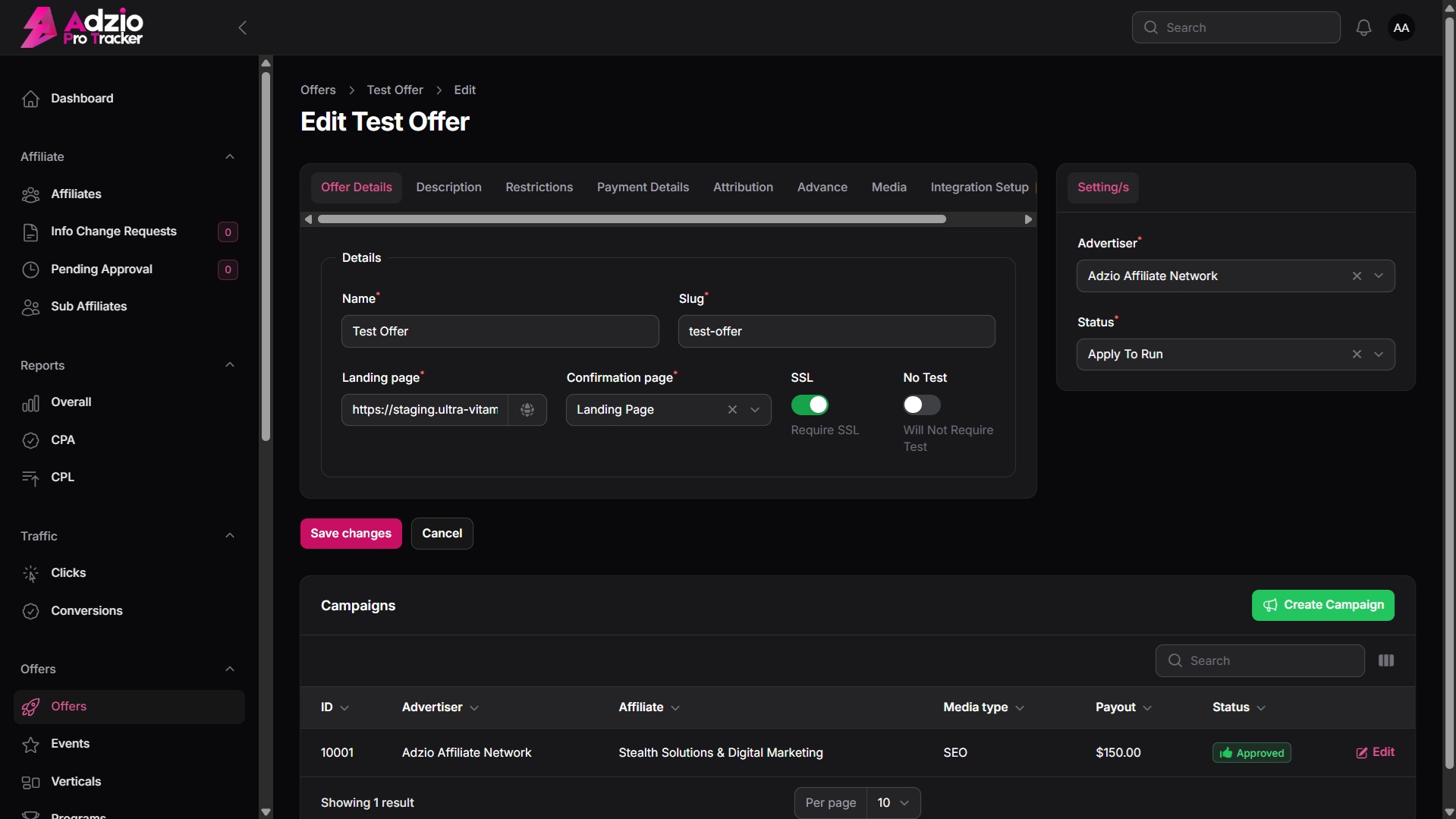Switch to the Restrictions tab
Image resolution: width=1456 pixels, height=819 pixels.
click(x=539, y=187)
